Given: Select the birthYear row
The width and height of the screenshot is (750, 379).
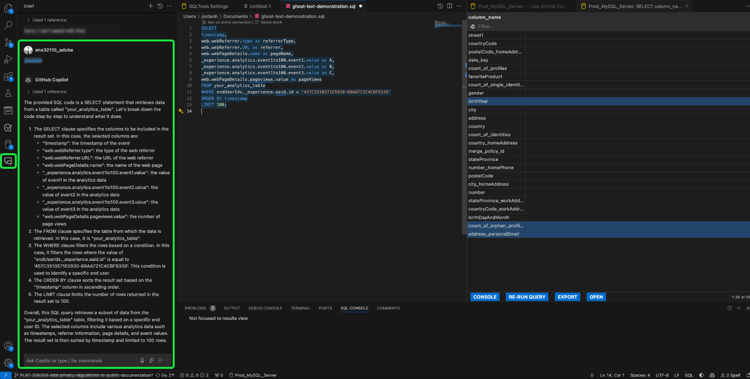Looking at the screenshot, I should pyautogui.click(x=608, y=101).
